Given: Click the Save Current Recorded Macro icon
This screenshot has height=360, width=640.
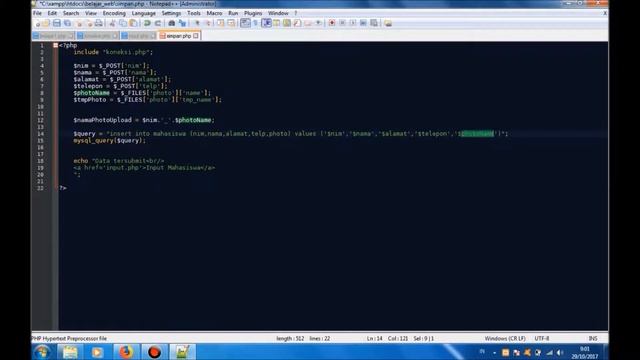Looking at the screenshot, I should click(x=374, y=23).
